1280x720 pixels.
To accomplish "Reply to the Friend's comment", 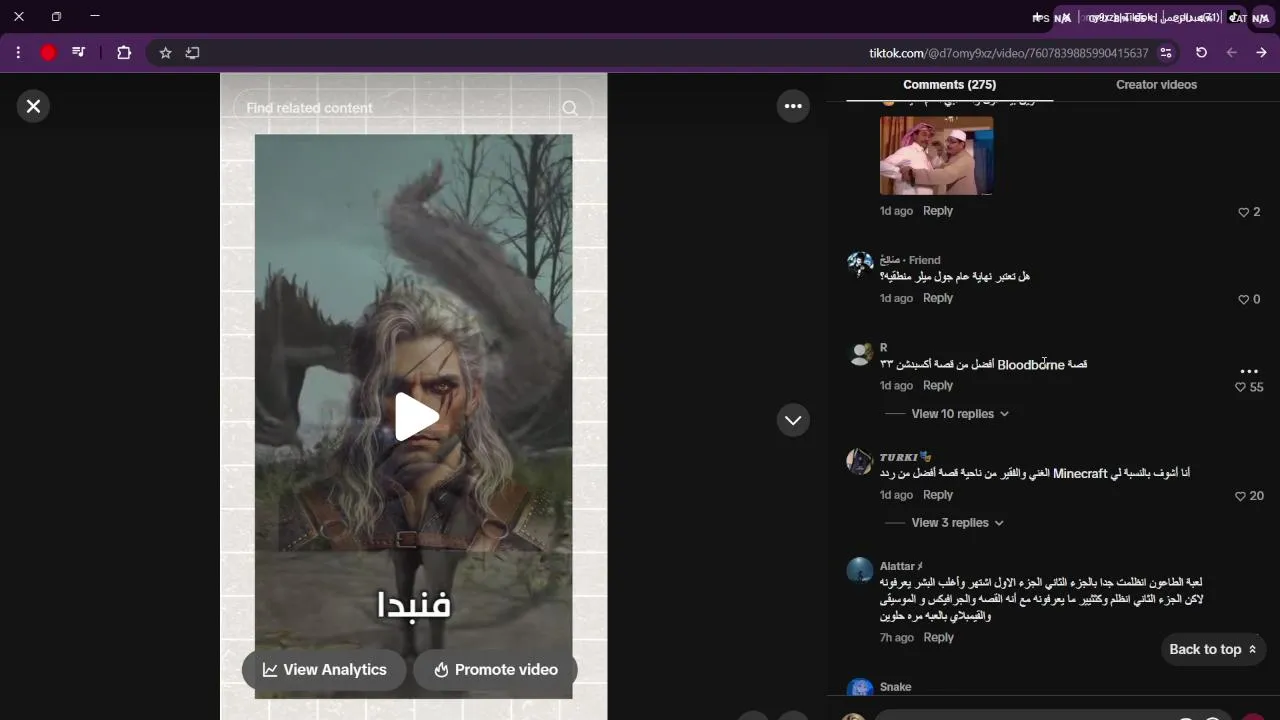I will [937, 298].
